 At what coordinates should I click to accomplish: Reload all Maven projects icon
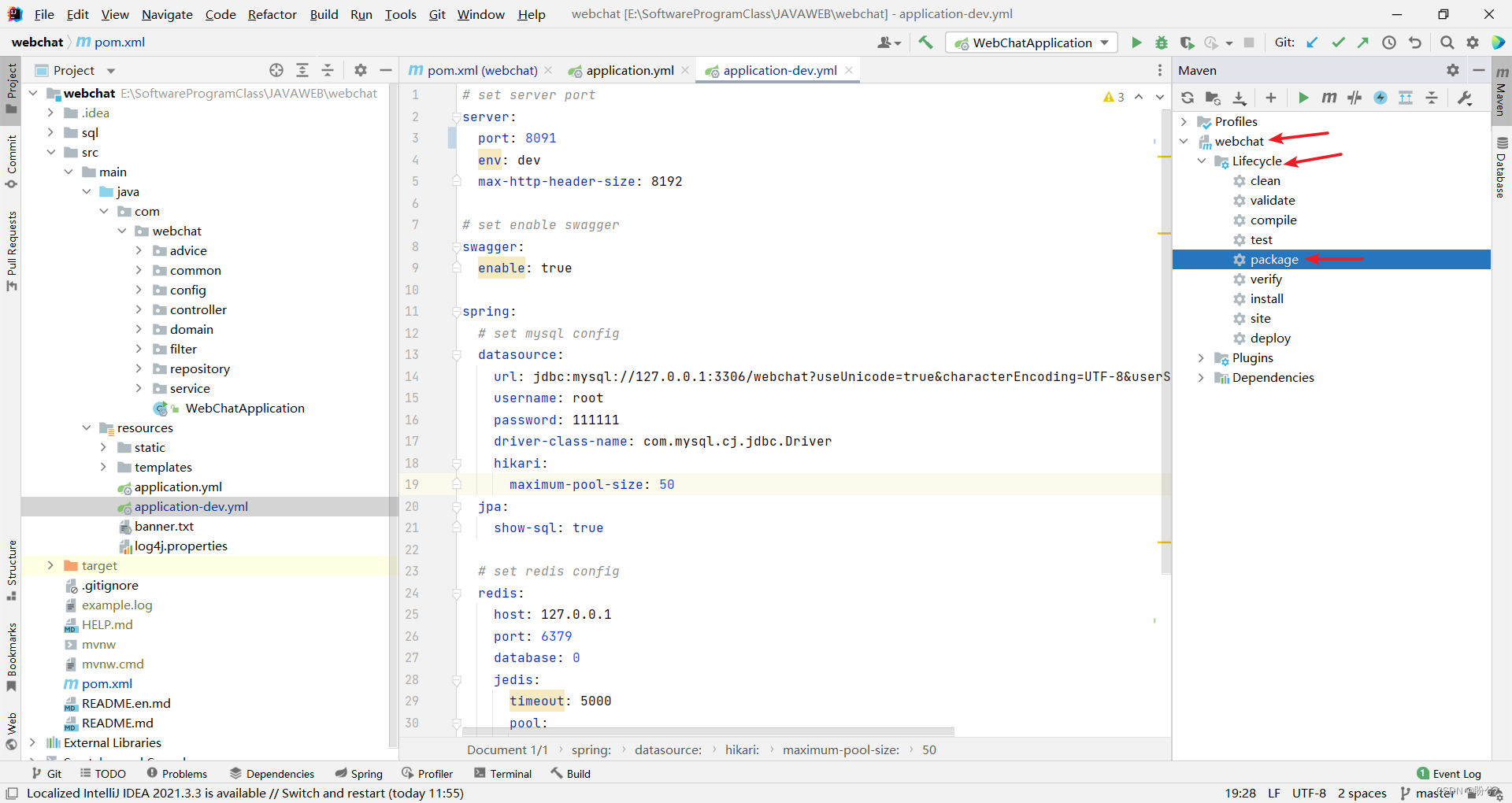coord(1188,98)
